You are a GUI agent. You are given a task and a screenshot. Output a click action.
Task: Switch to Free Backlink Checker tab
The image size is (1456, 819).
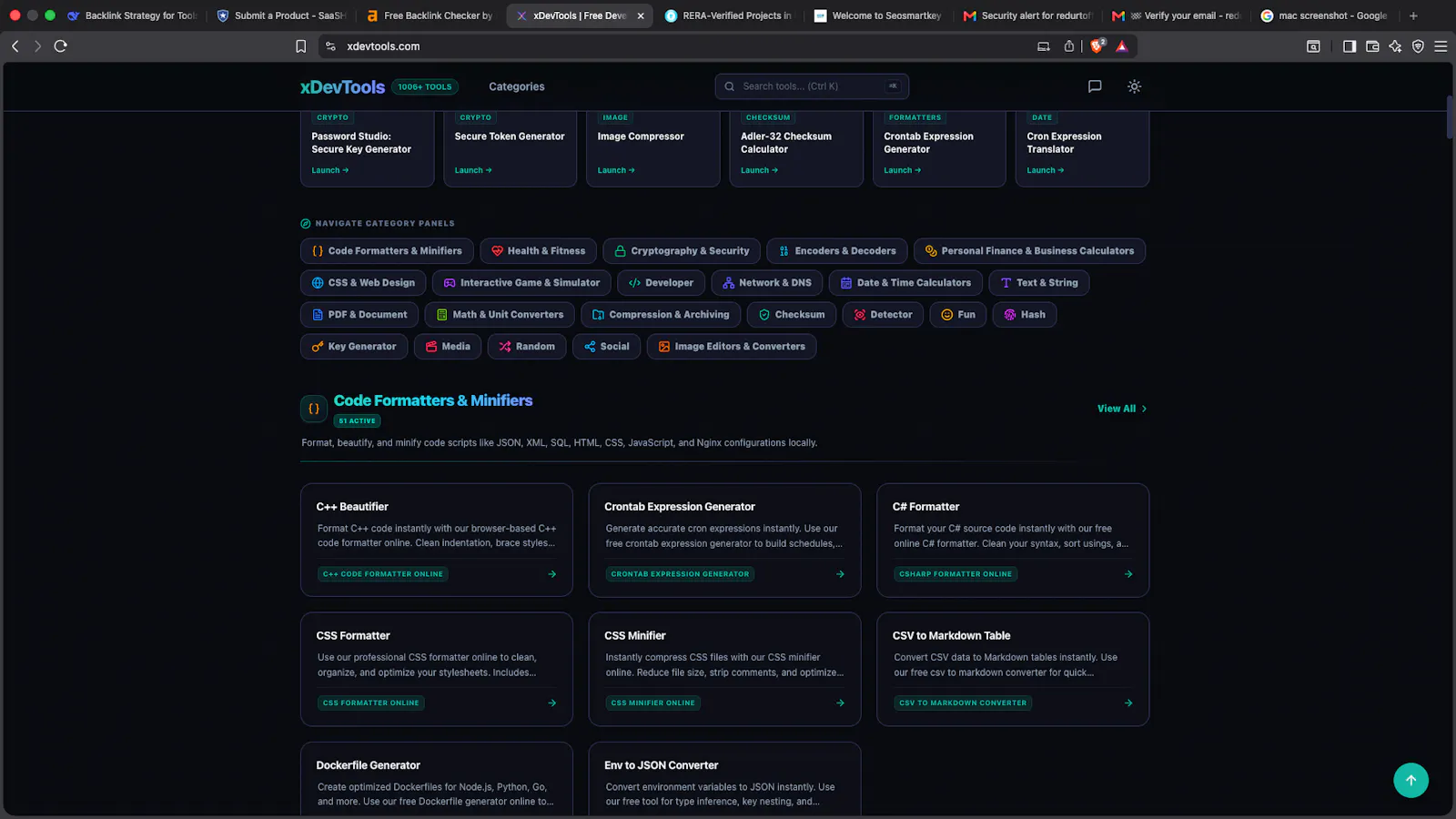(430, 15)
